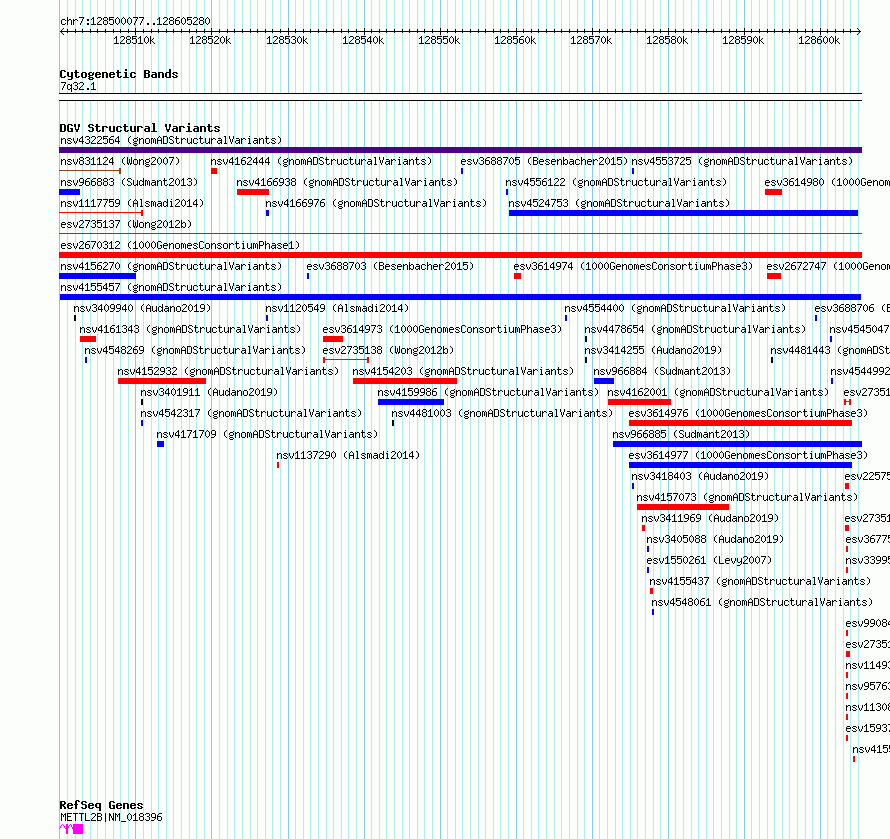Select nsv3401911 (Audano2019) label

pyautogui.click(x=209, y=392)
